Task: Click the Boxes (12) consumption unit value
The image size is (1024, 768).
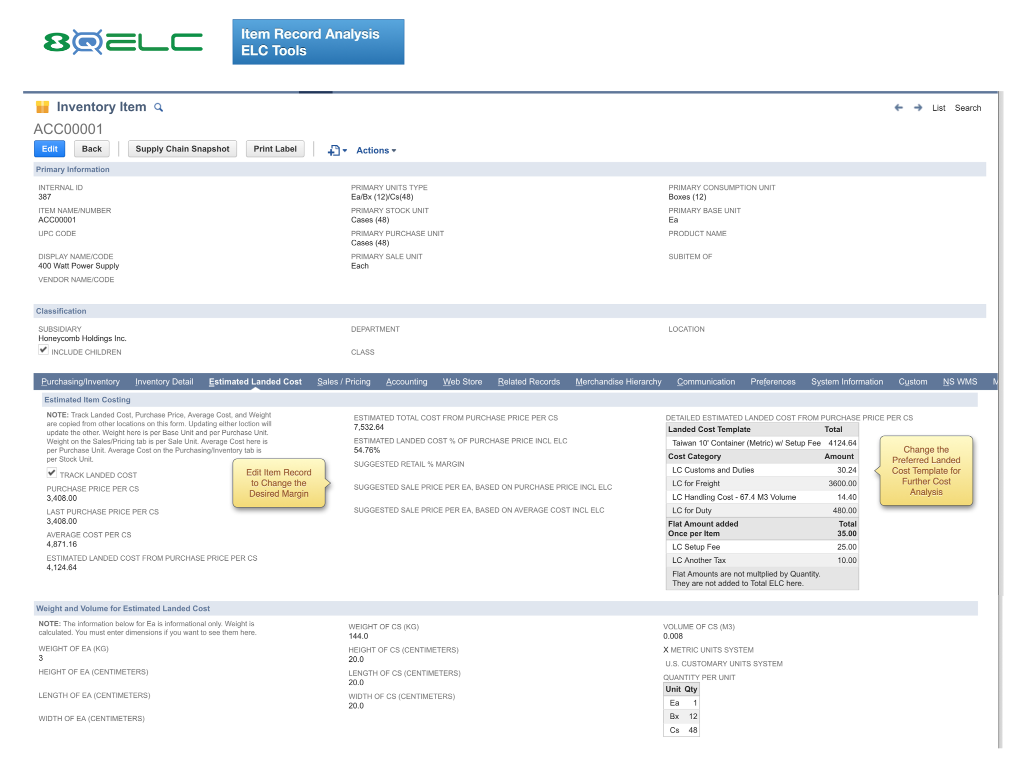Action: (x=687, y=197)
